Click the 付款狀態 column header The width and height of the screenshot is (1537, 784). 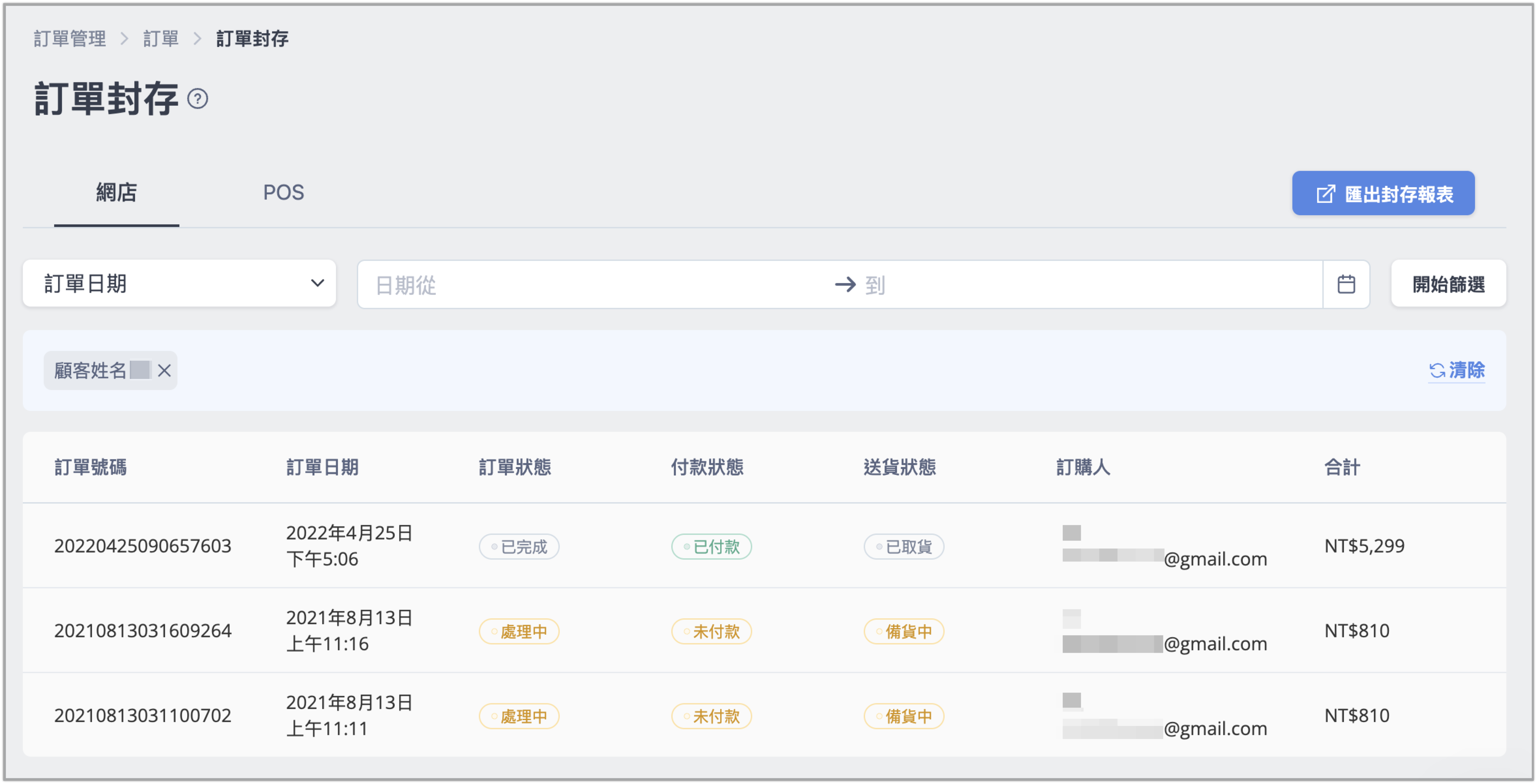tap(707, 467)
